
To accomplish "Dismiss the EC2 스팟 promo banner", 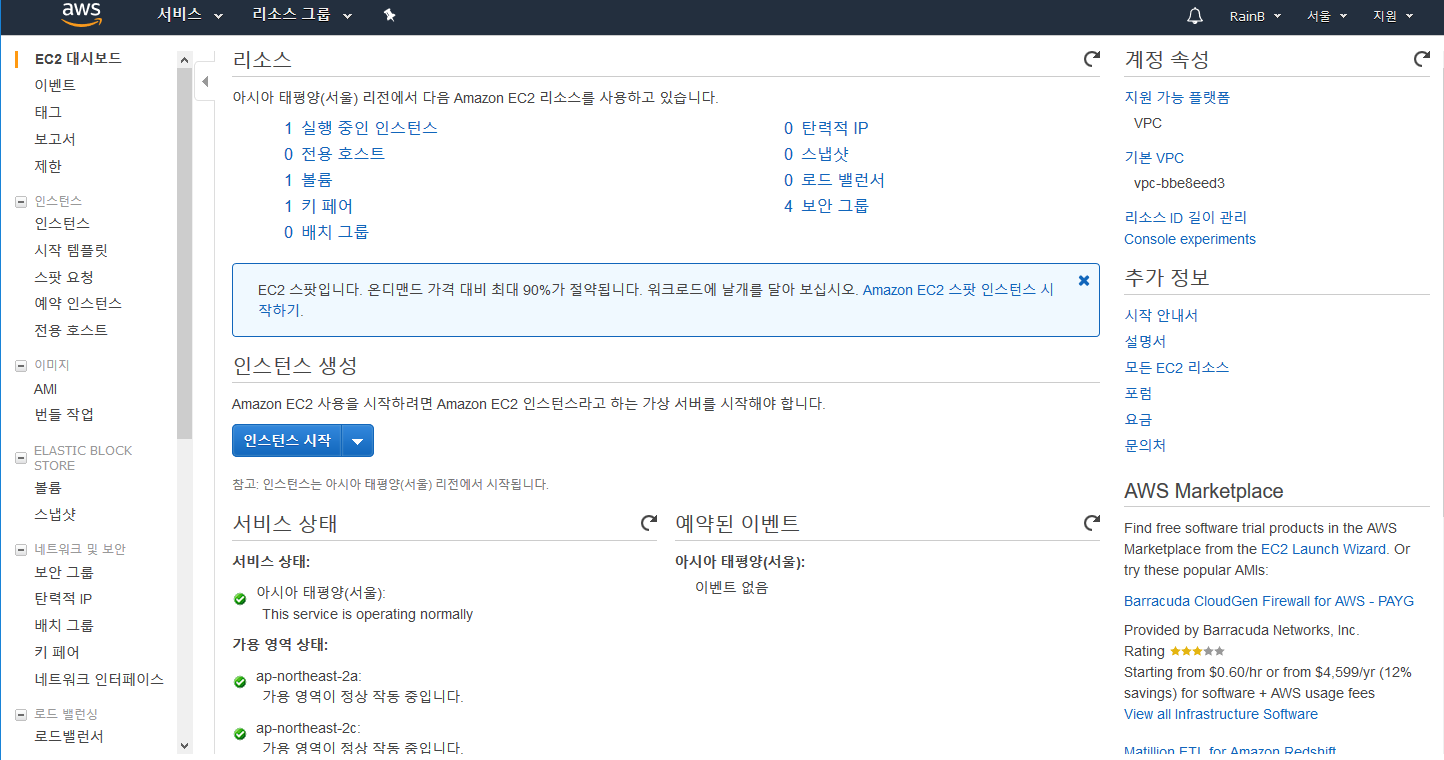I will 1083,280.
